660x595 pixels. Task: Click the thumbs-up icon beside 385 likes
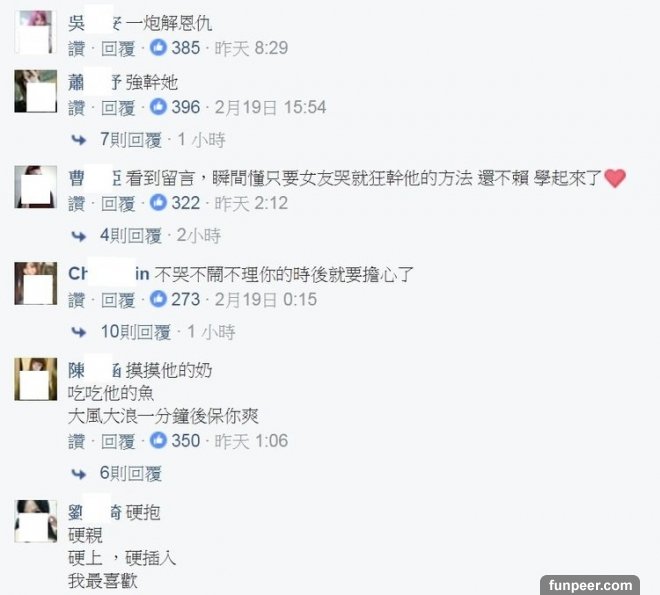tap(158, 47)
